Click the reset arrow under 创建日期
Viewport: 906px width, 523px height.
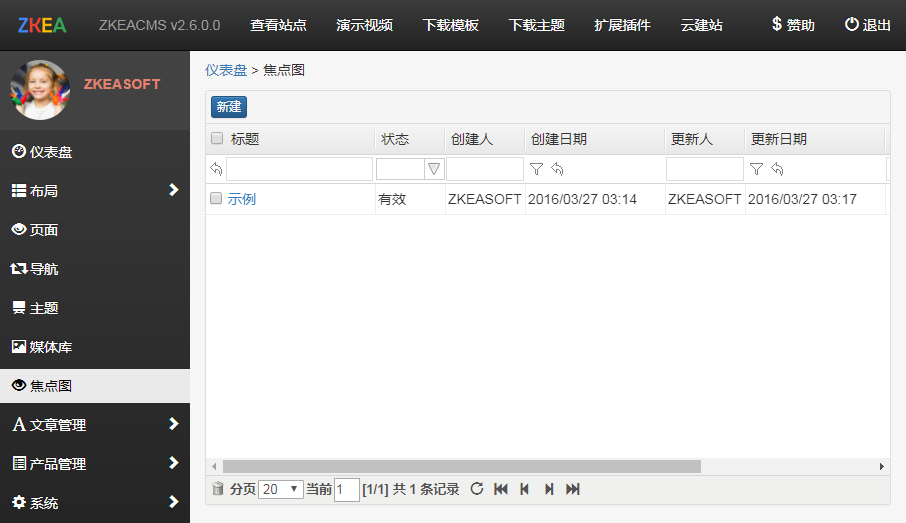[557, 169]
